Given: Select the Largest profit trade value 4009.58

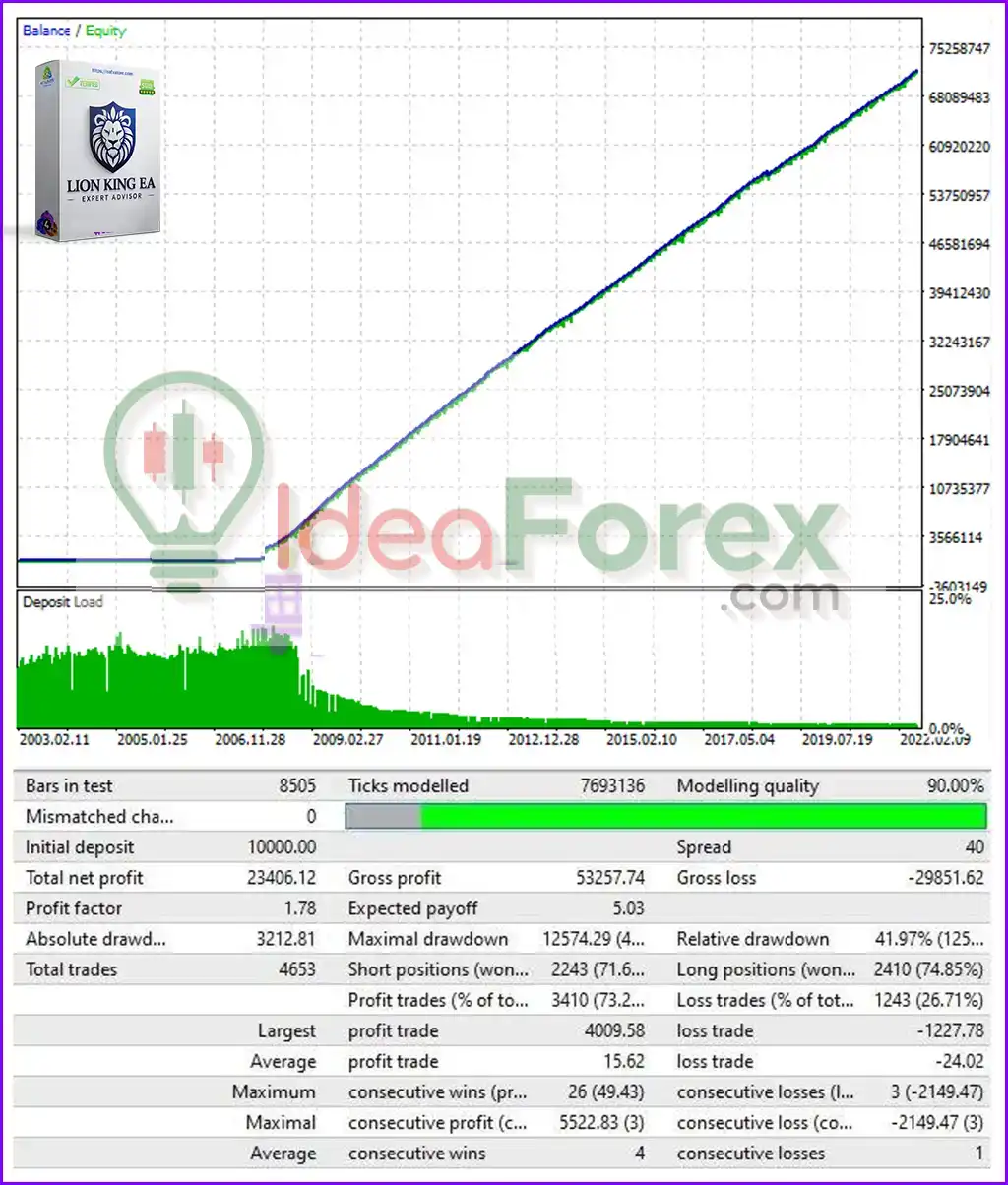Looking at the screenshot, I should click(614, 1030).
